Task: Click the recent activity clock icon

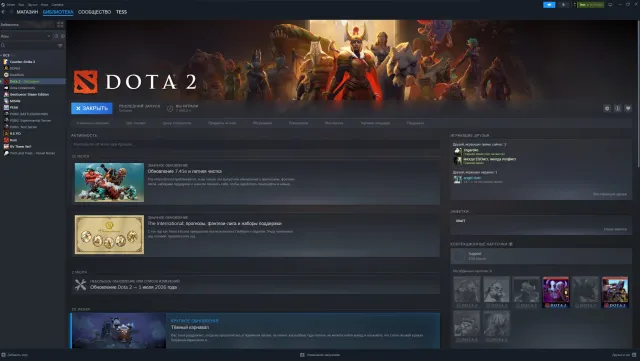Action: (x=56, y=36)
